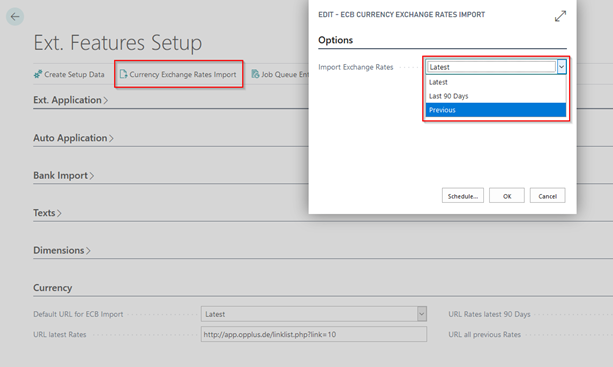
Task: Click the URL all previous Rates label
Action: click(485, 335)
